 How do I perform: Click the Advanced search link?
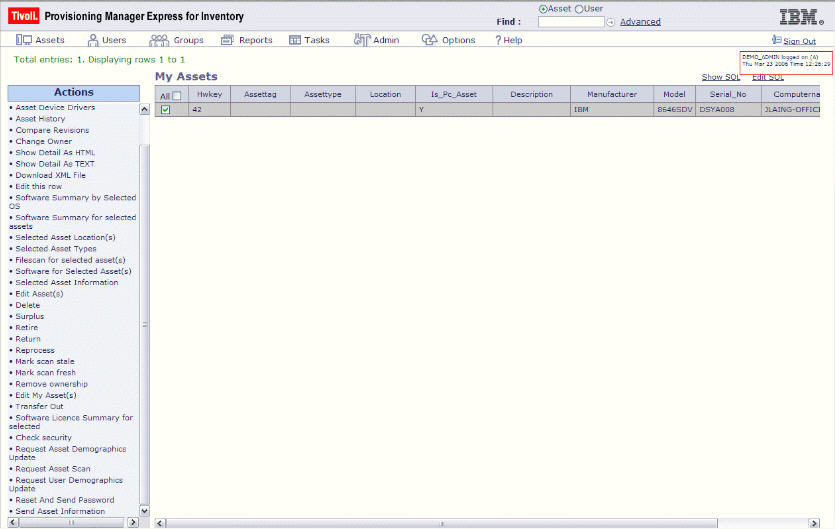pyautogui.click(x=640, y=22)
